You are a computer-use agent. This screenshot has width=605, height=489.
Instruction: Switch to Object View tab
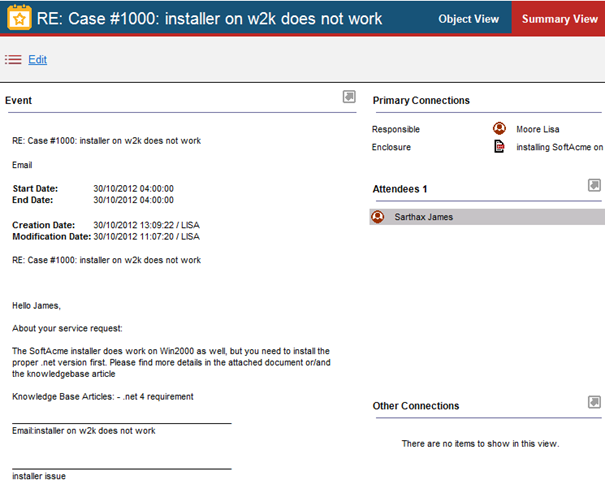pyautogui.click(x=468, y=19)
